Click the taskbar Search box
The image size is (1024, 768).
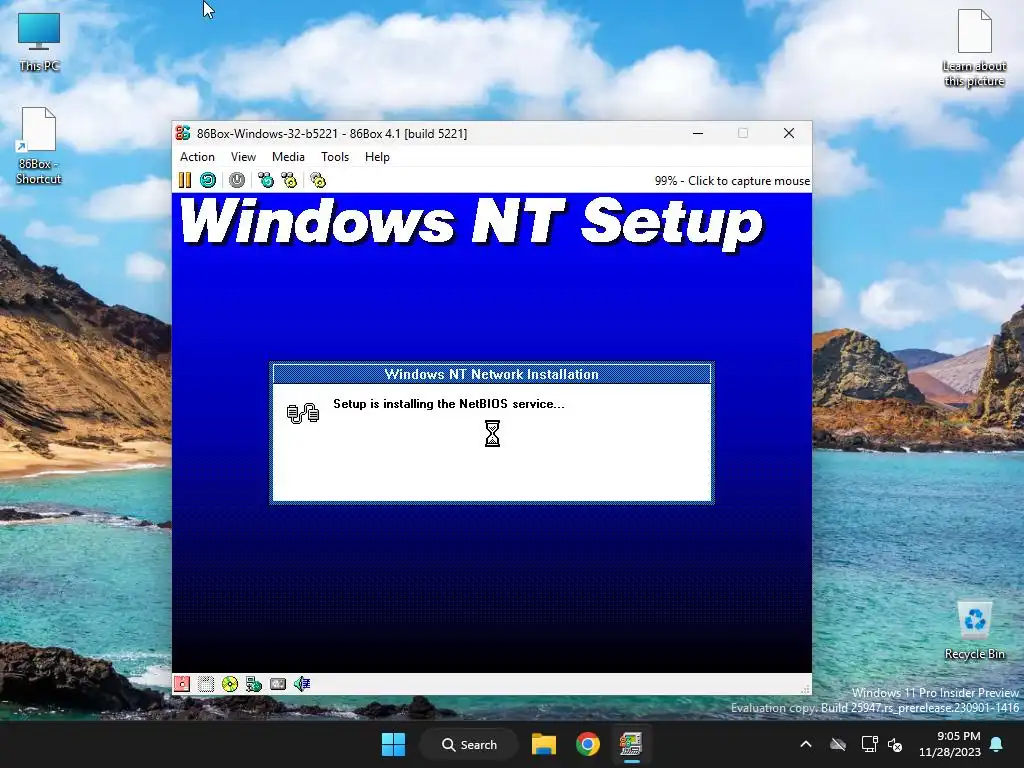click(x=470, y=744)
